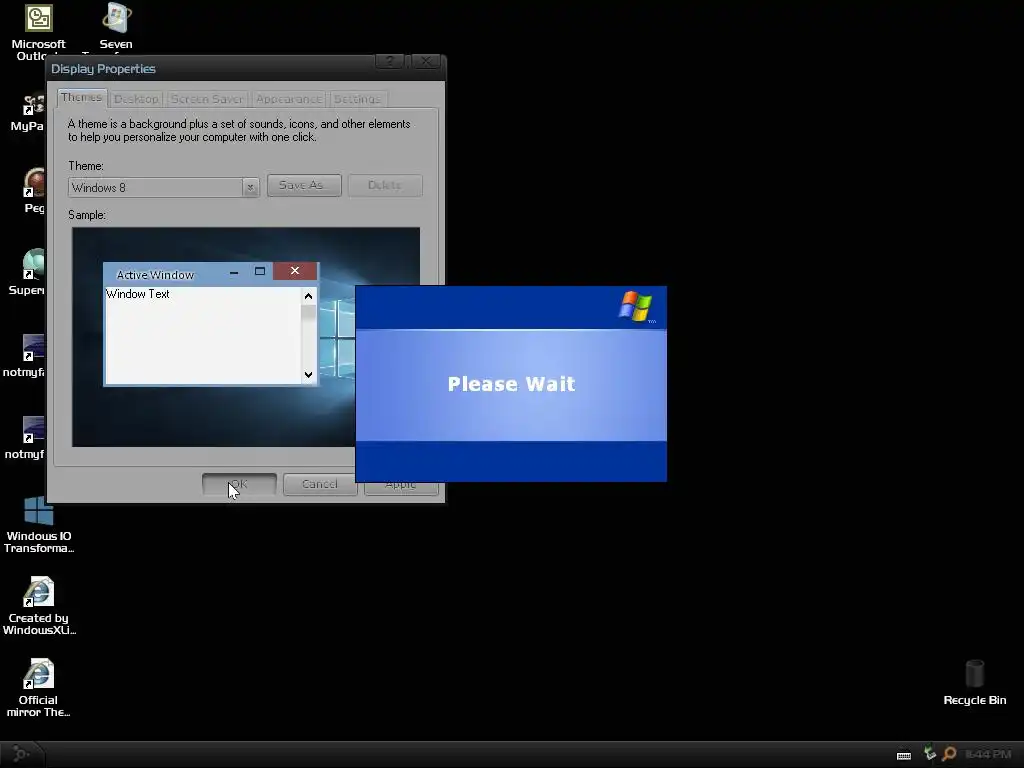
Task: Click the Window Text sample text
Action: coord(138,294)
